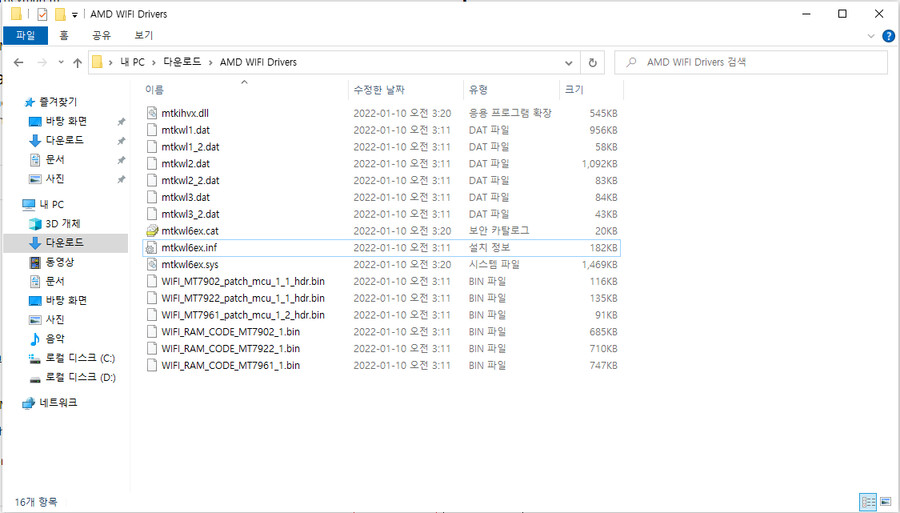
Task: Select the mtkwl1.dat file icon
Action: 152,130
